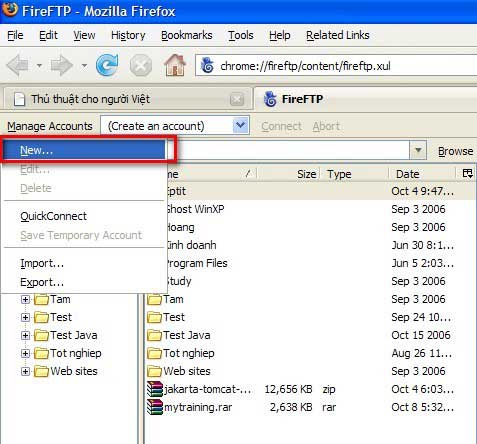Open the Forward button history dropdown arrow
The height and width of the screenshot is (444, 477).
[x=84, y=66]
